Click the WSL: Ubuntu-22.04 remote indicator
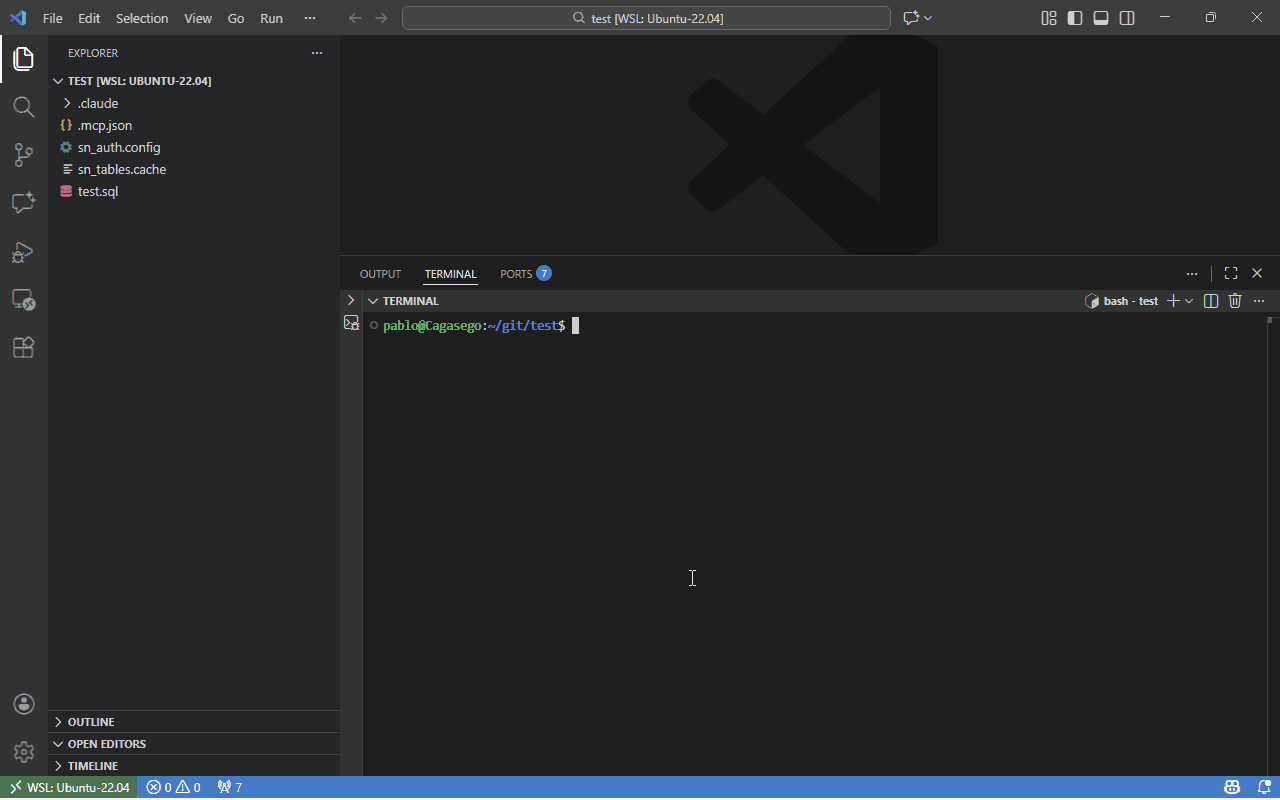 click(69, 788)
